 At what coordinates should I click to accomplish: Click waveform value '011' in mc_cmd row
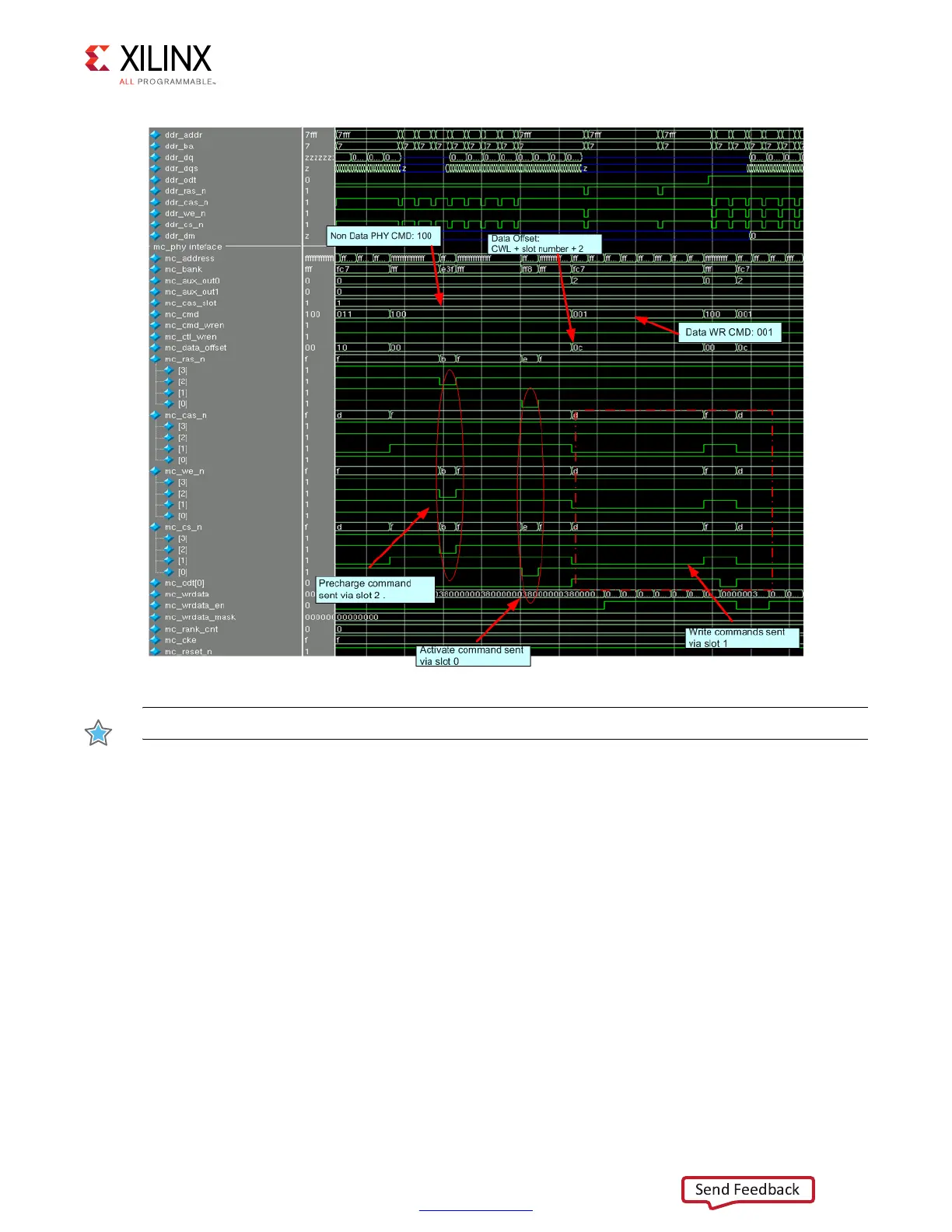[345, 314]
